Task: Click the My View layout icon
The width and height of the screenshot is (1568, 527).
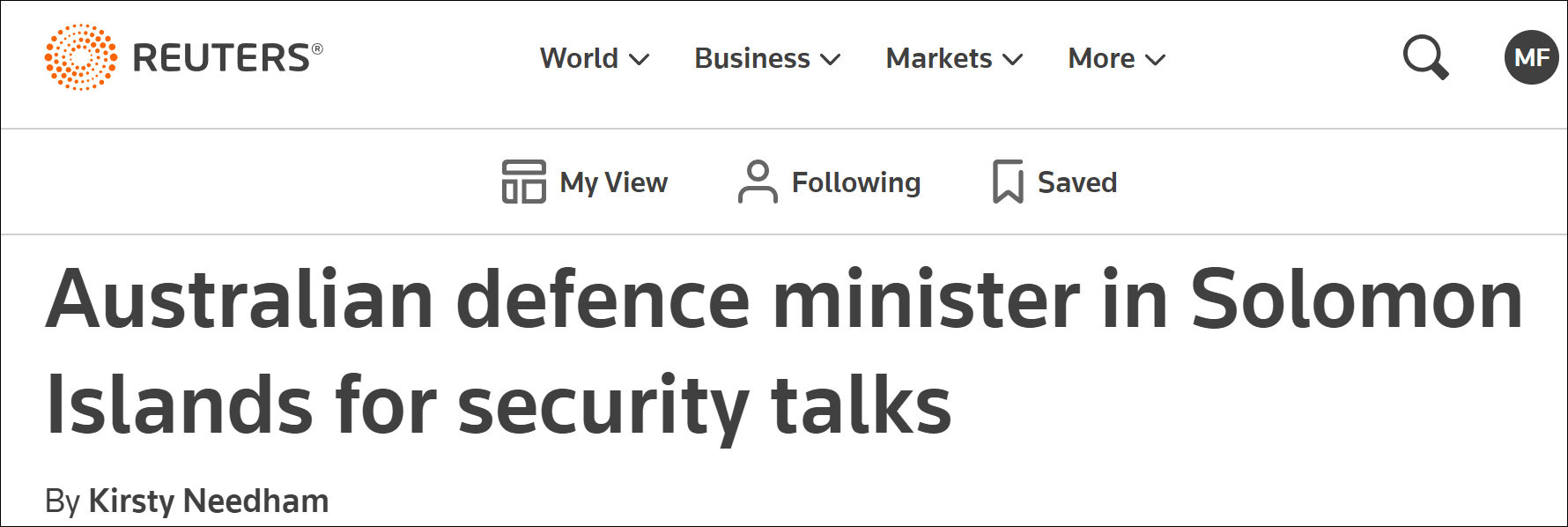Action: tap(523, 182)
